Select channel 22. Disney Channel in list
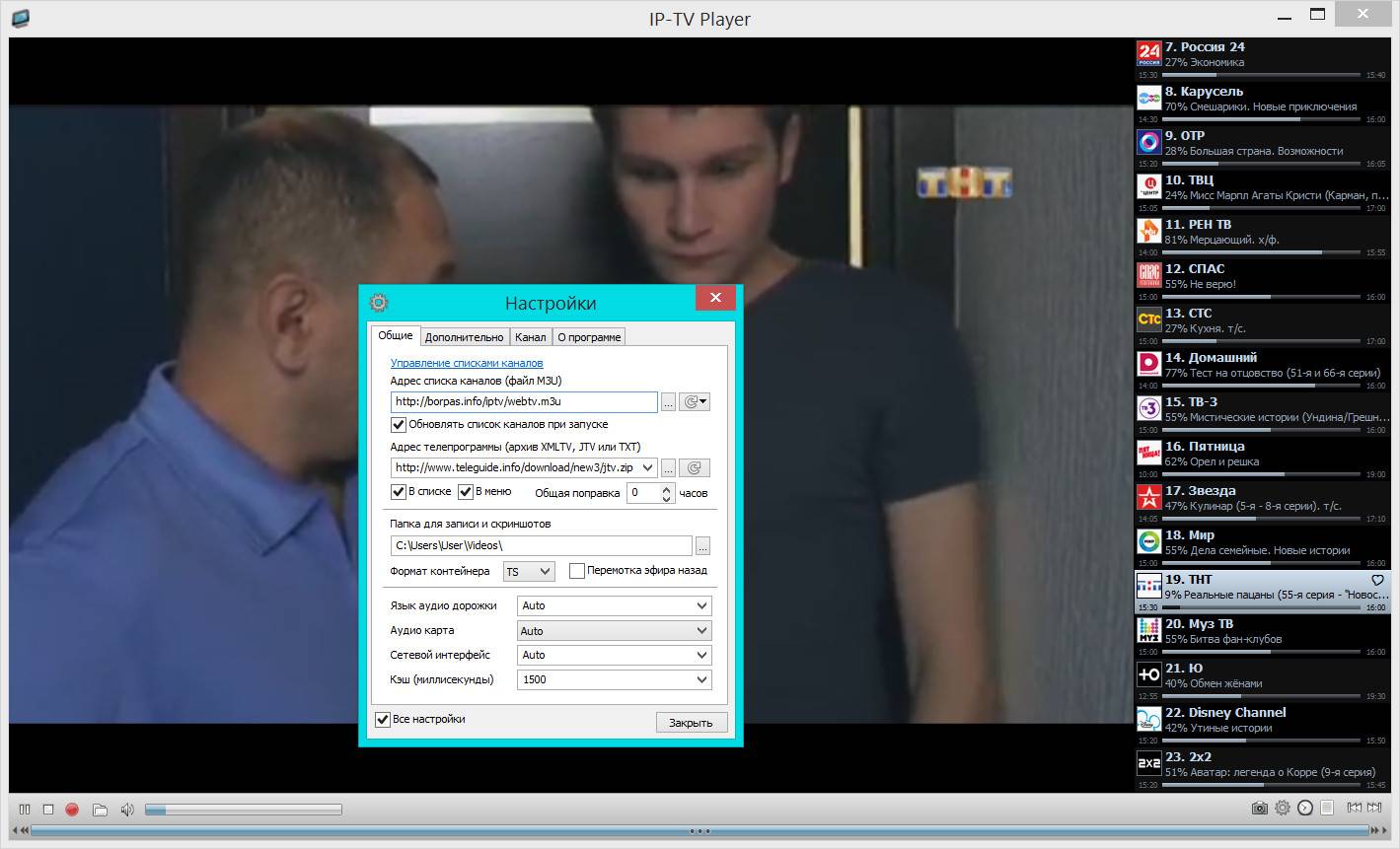This screenshot has height=849, width=1400. 1262,724
